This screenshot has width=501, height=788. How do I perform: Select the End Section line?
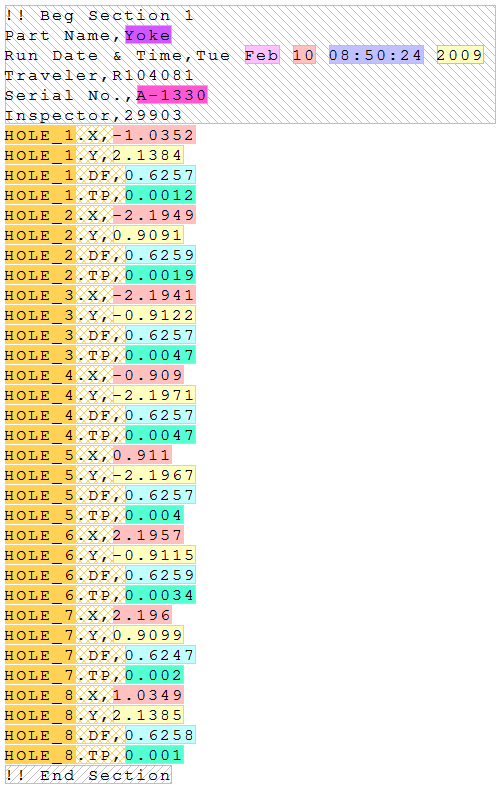pos(88,775)
